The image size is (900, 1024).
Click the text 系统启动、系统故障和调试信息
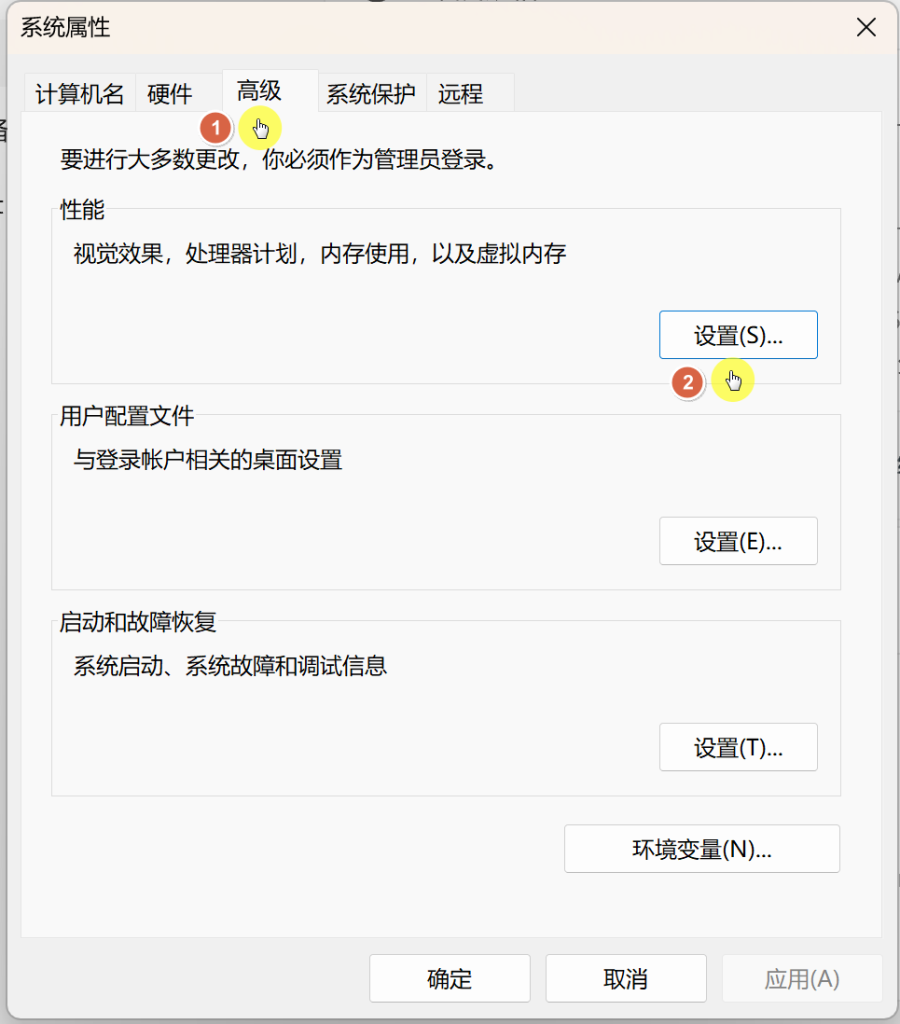coord(230,666)
